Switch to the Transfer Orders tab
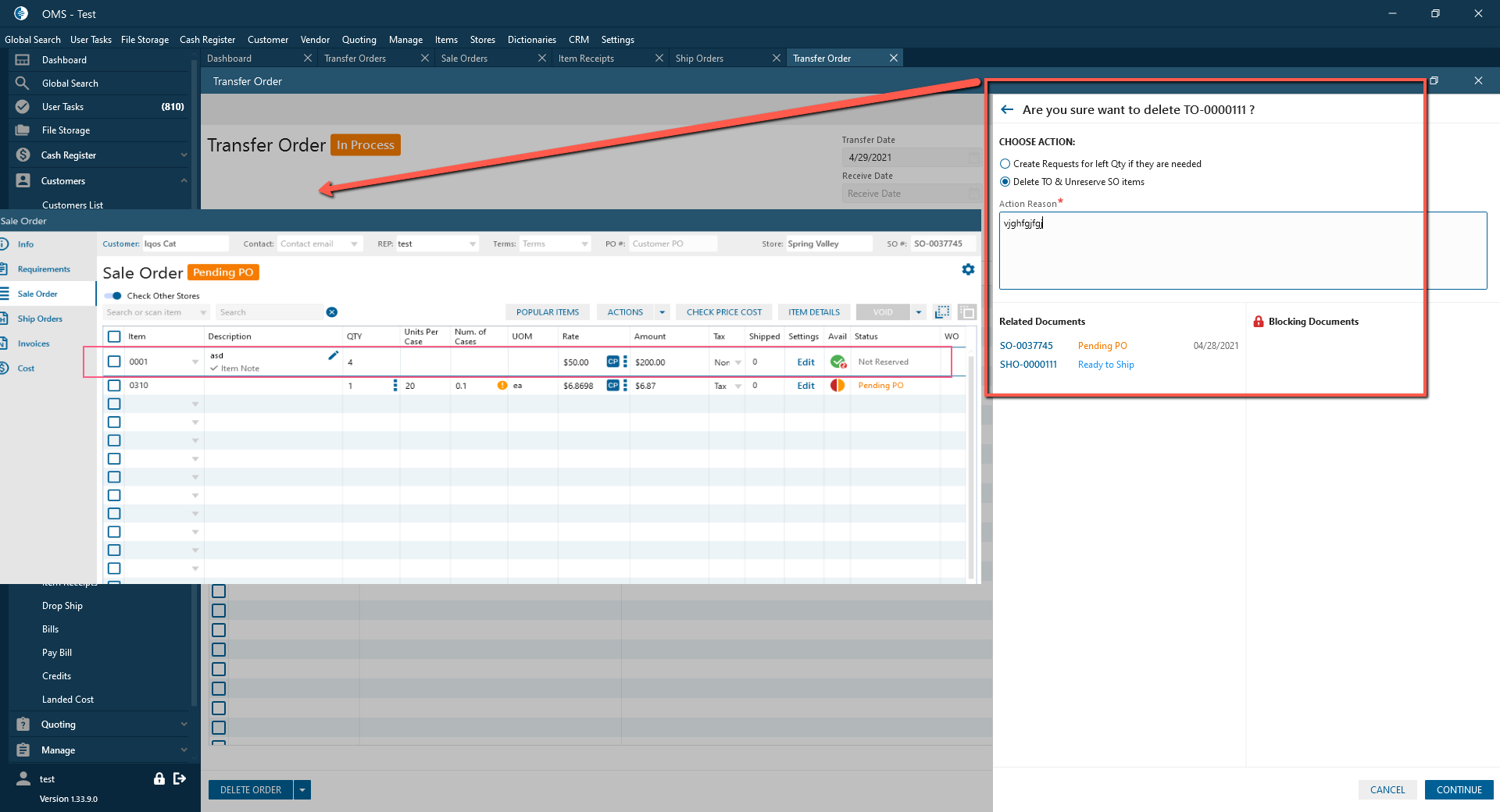The image size is (1500, 812). (355, 59)
